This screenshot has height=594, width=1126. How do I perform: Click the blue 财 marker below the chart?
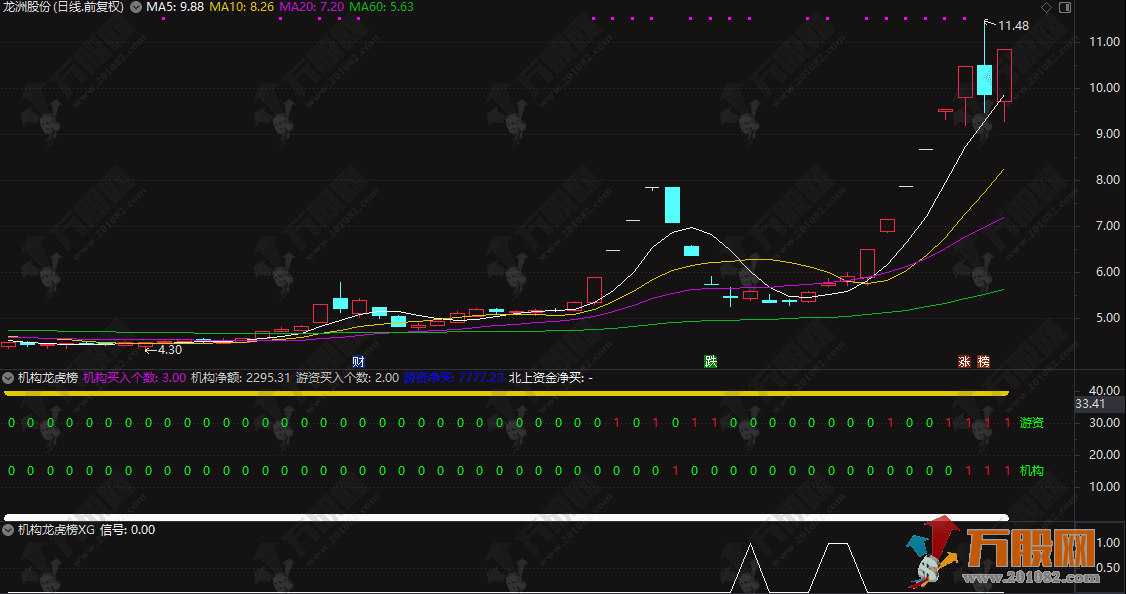[357, 361]
